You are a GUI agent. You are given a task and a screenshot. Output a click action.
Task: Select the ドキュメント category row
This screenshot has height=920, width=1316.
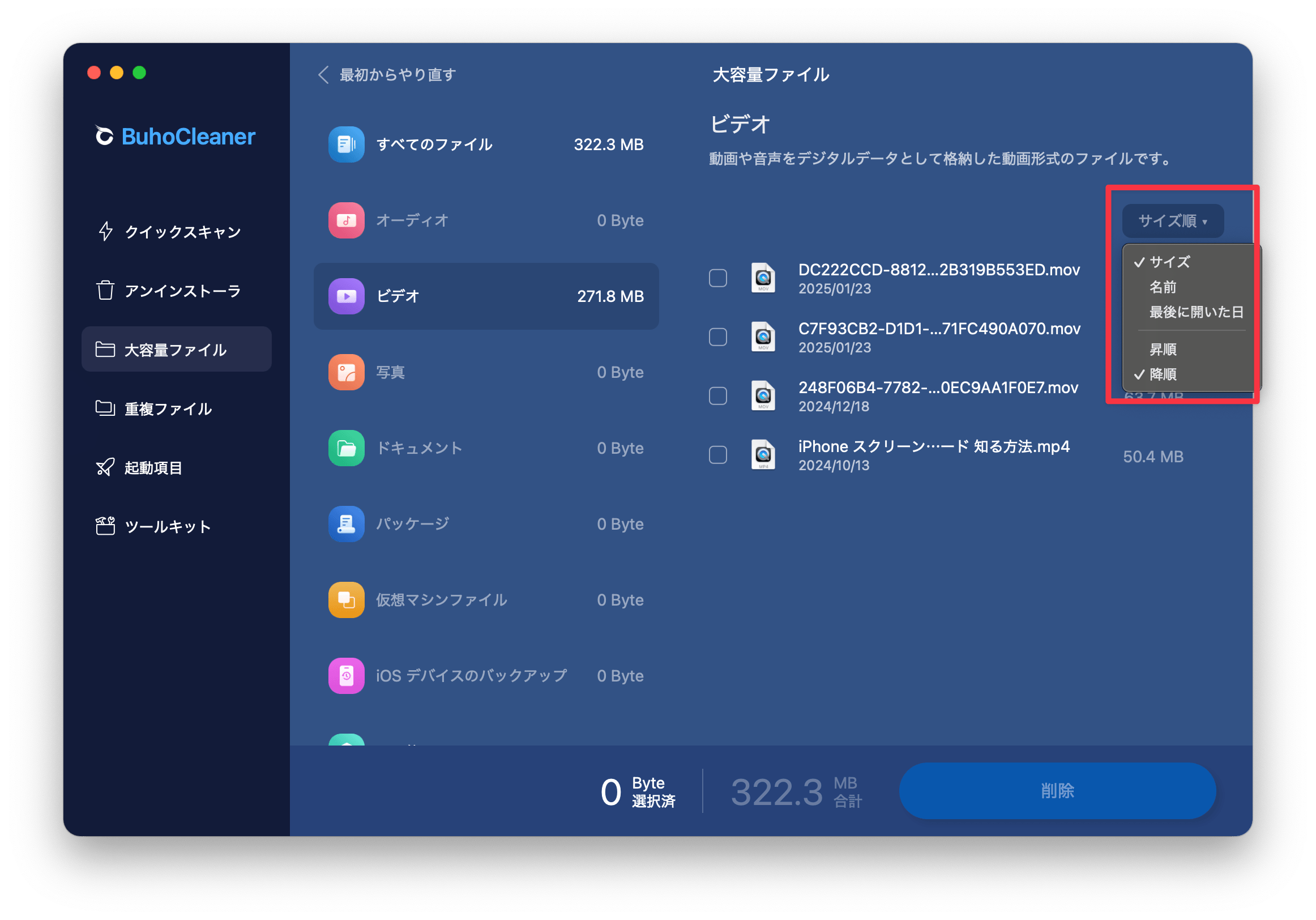[486, 448]
